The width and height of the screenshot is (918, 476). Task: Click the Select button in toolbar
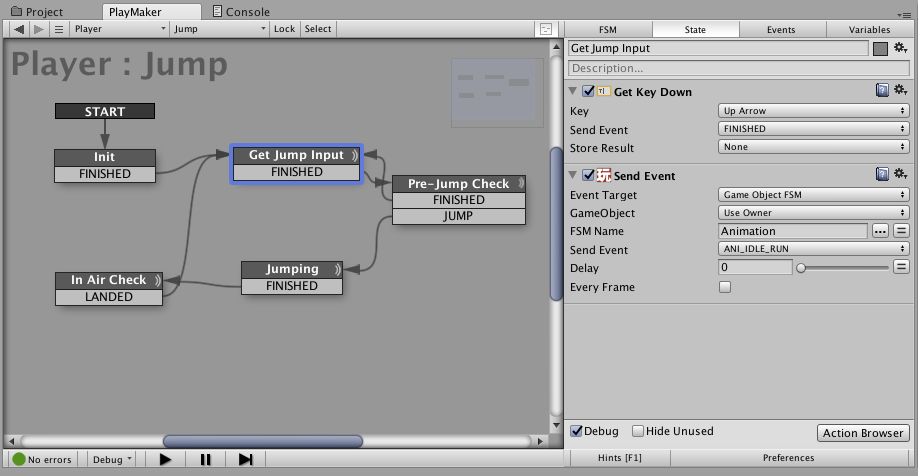pyautogui.click(x=318, y=29)
